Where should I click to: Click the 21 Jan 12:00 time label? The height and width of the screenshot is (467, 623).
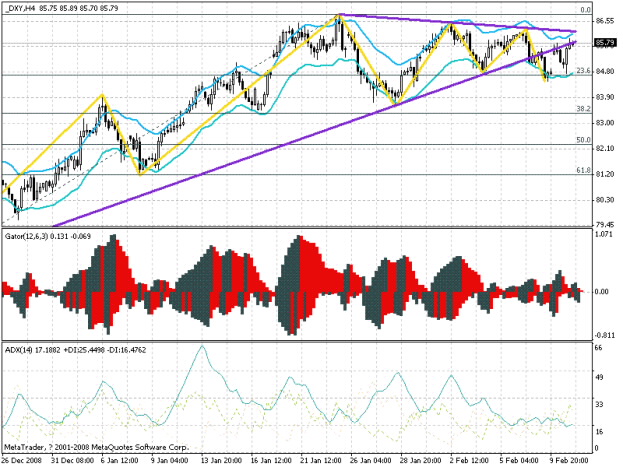pos(321,460)
